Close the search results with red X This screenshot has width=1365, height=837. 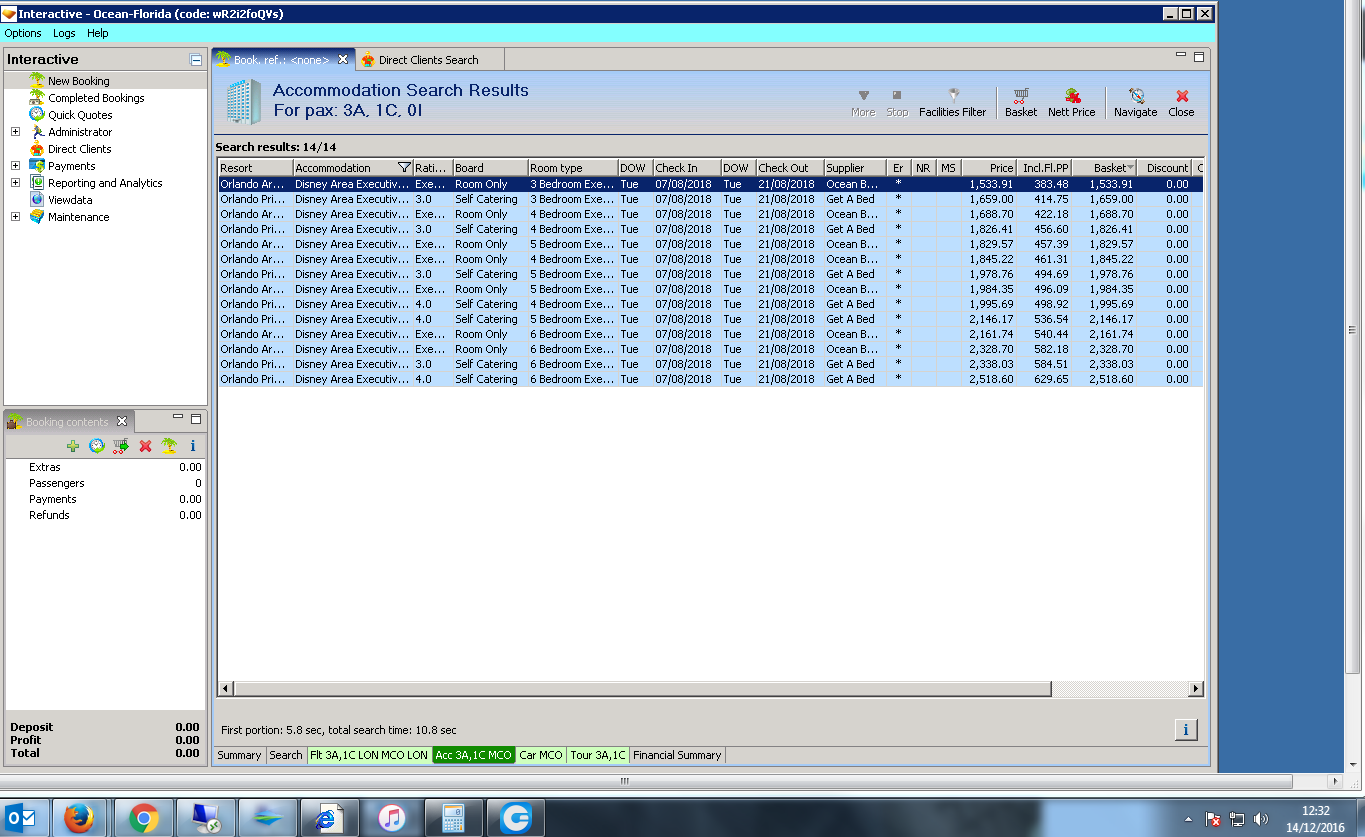click(1181, 102)
